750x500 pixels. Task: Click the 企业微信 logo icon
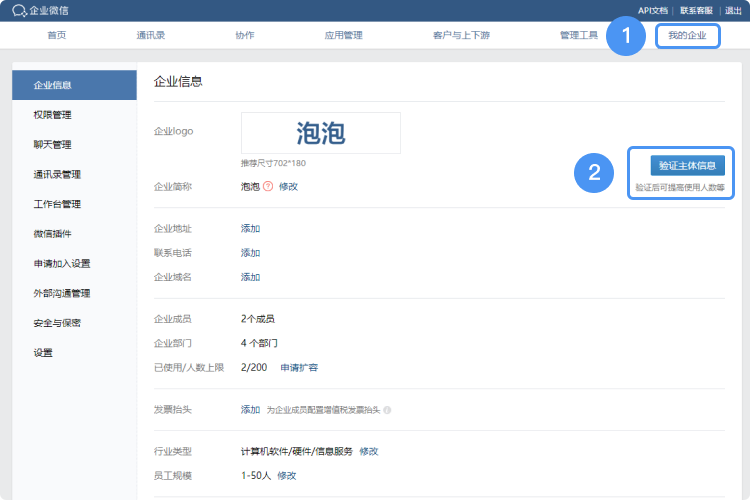19,10
